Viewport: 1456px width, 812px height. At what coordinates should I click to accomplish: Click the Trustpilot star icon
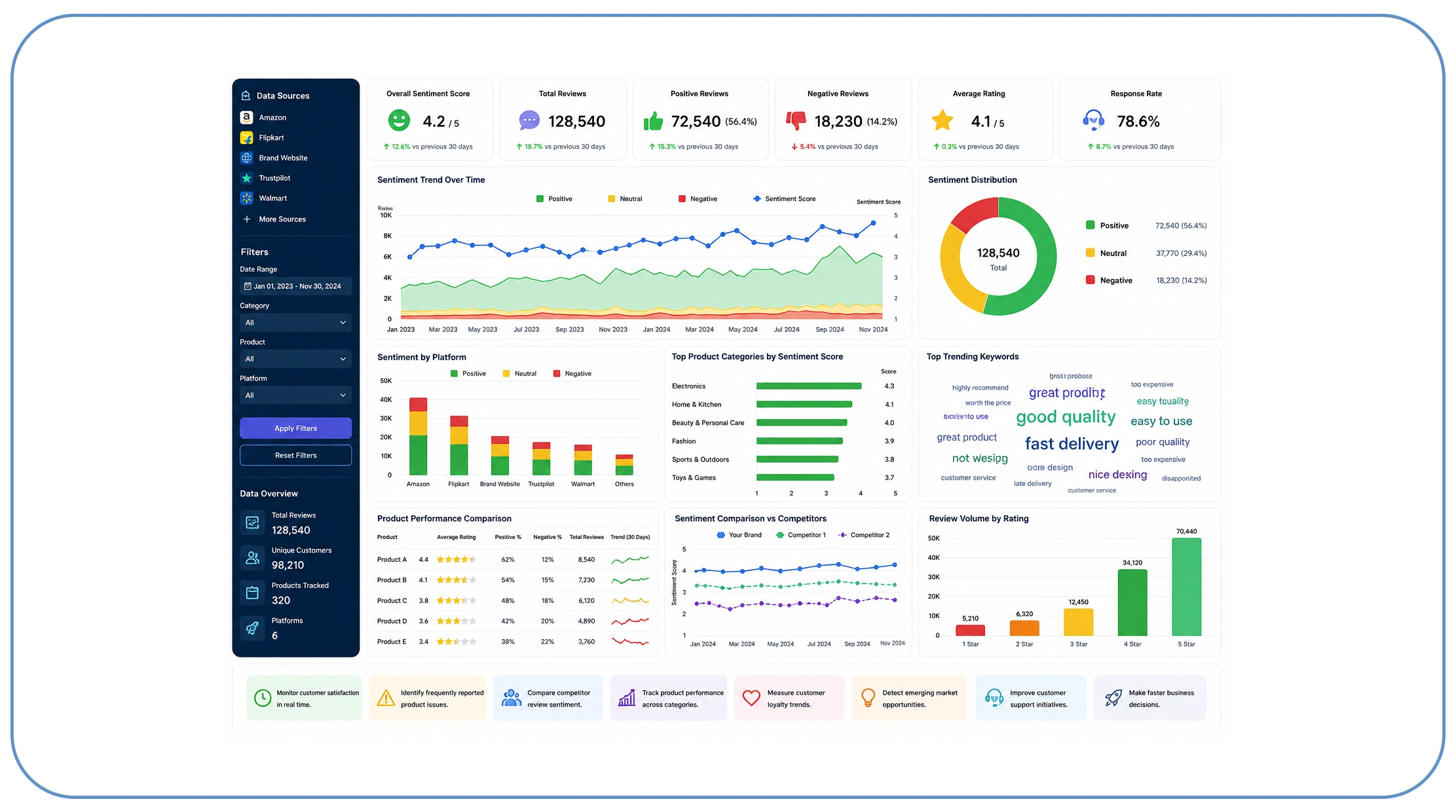(x=246, y=178)
